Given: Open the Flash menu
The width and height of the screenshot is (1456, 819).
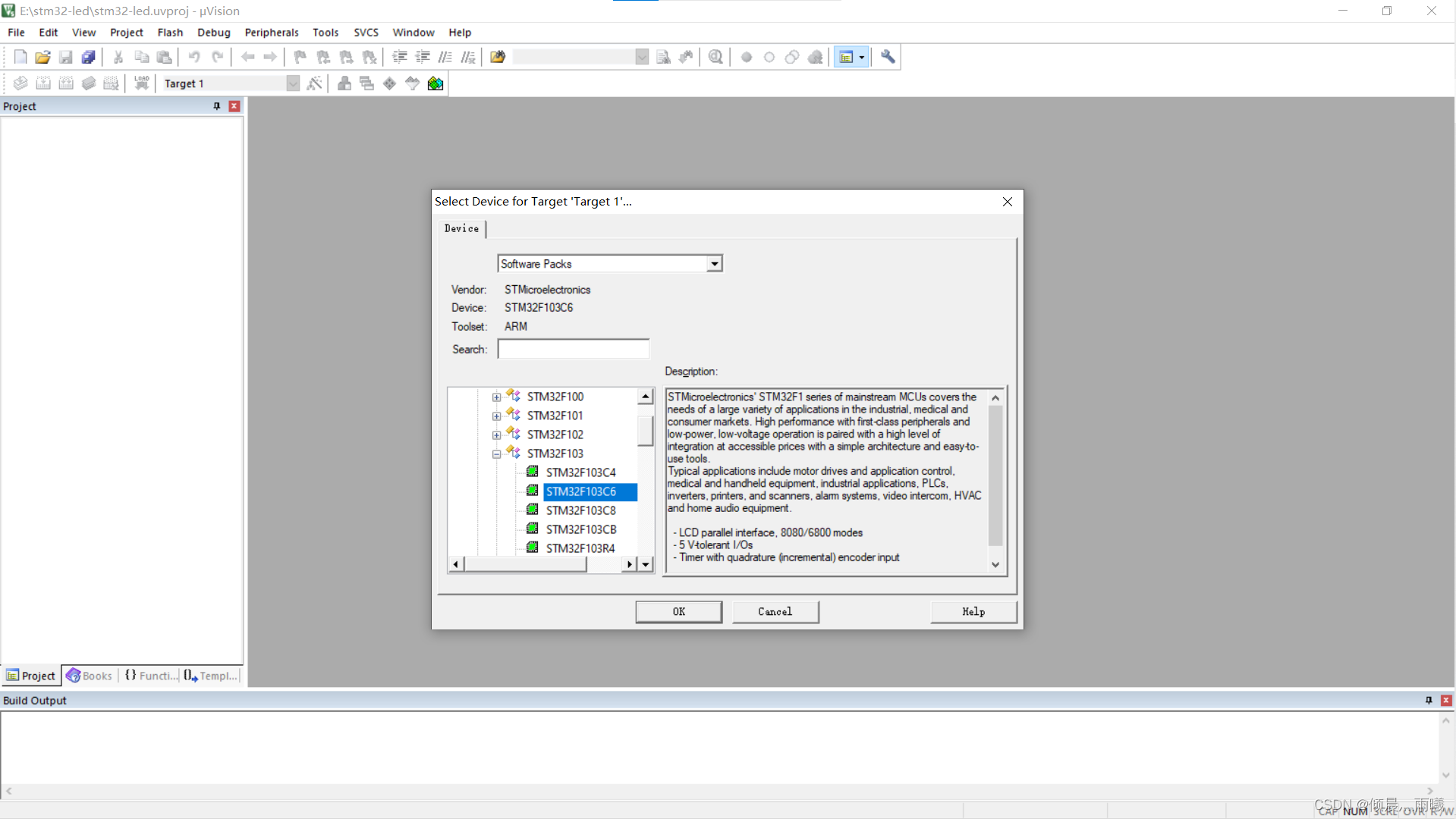Looking at the screenshot, I should 170,33.
